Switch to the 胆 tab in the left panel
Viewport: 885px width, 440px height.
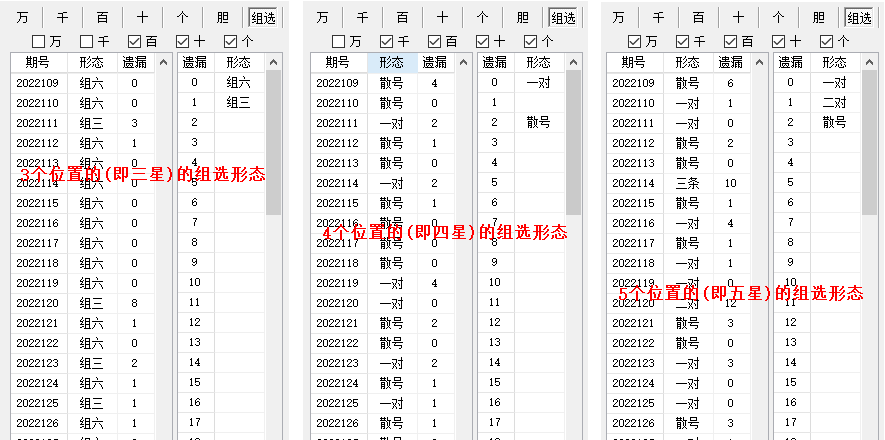click(222, 17)
